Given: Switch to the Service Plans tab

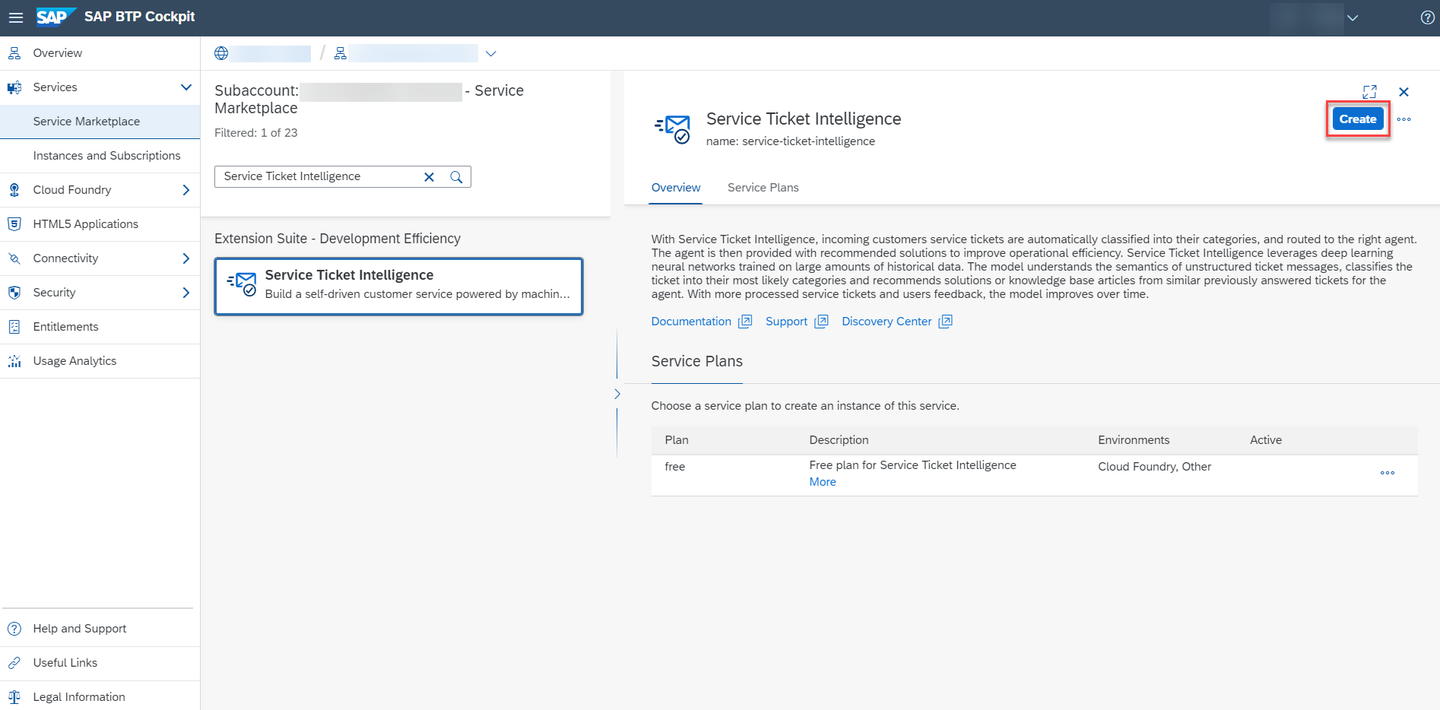Looking at the screenshot, I should [x=763, y=188].
